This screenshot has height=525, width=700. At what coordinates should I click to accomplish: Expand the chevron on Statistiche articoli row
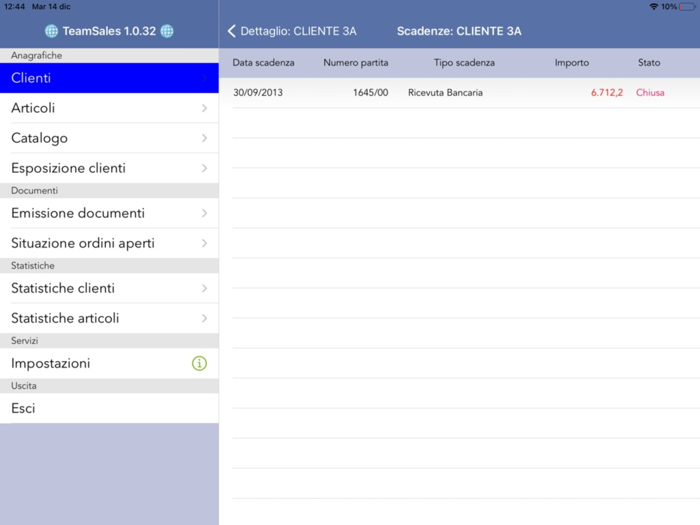[204, 318]
